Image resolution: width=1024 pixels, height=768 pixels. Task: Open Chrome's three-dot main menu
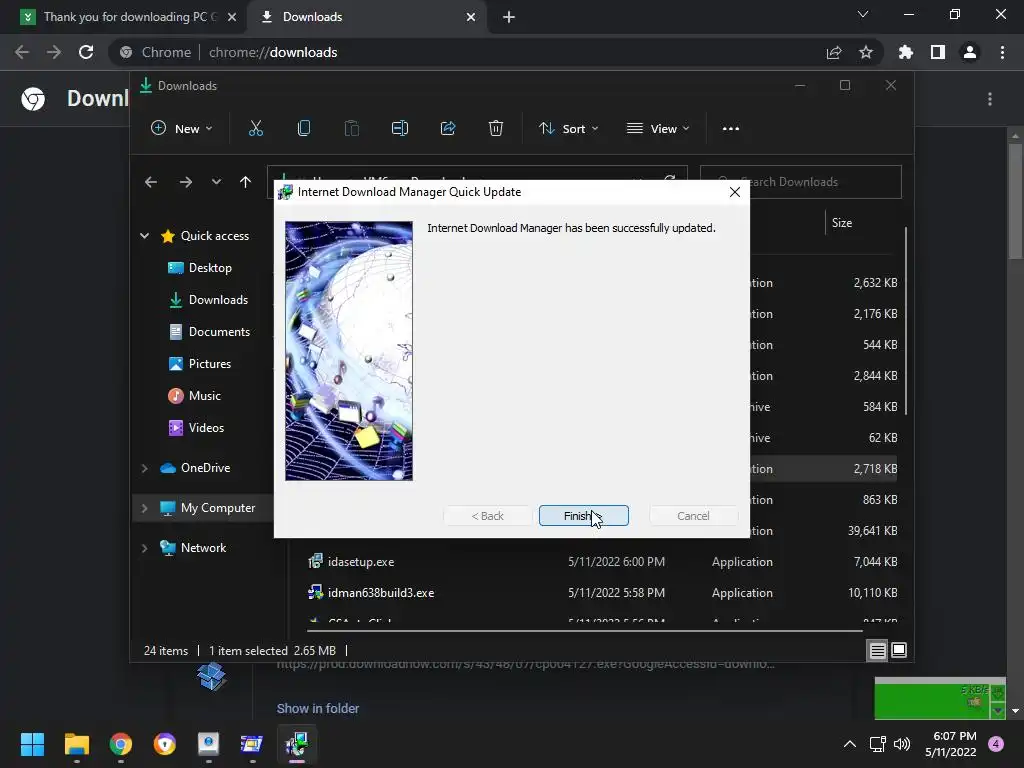click(1002, 52)
